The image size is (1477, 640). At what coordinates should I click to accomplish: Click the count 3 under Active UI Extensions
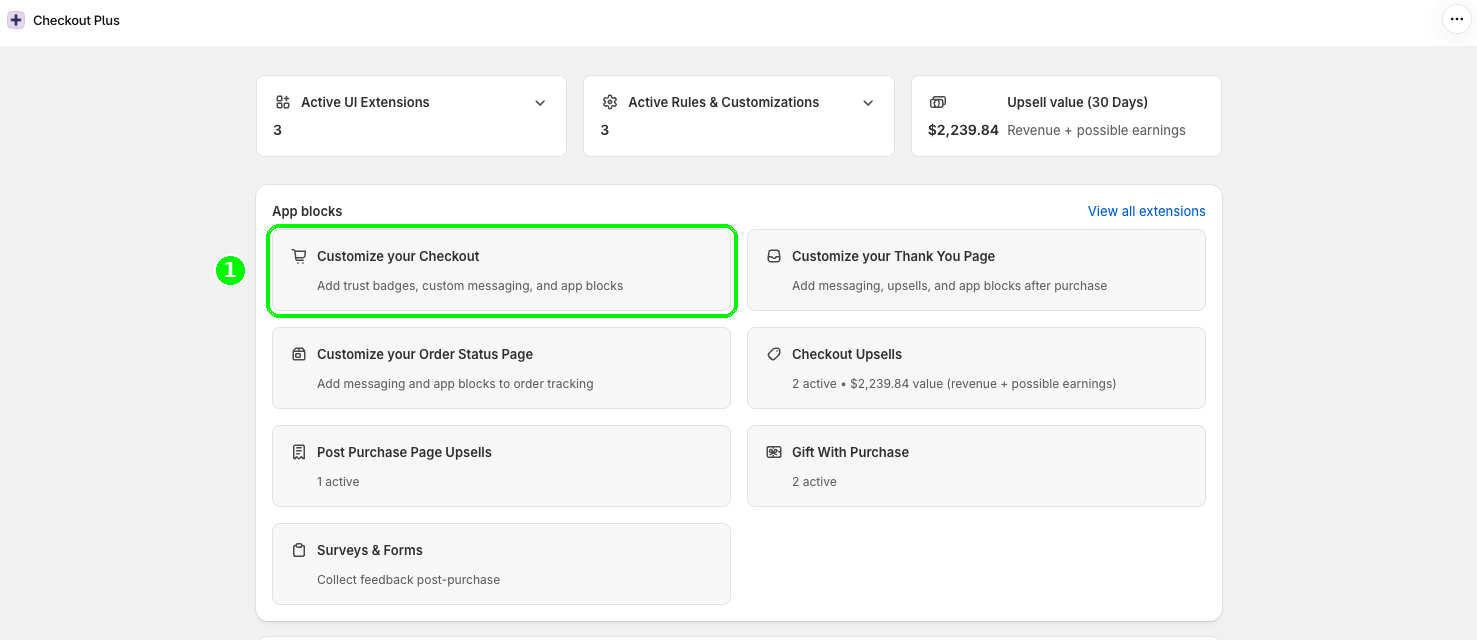pos(277,130)
